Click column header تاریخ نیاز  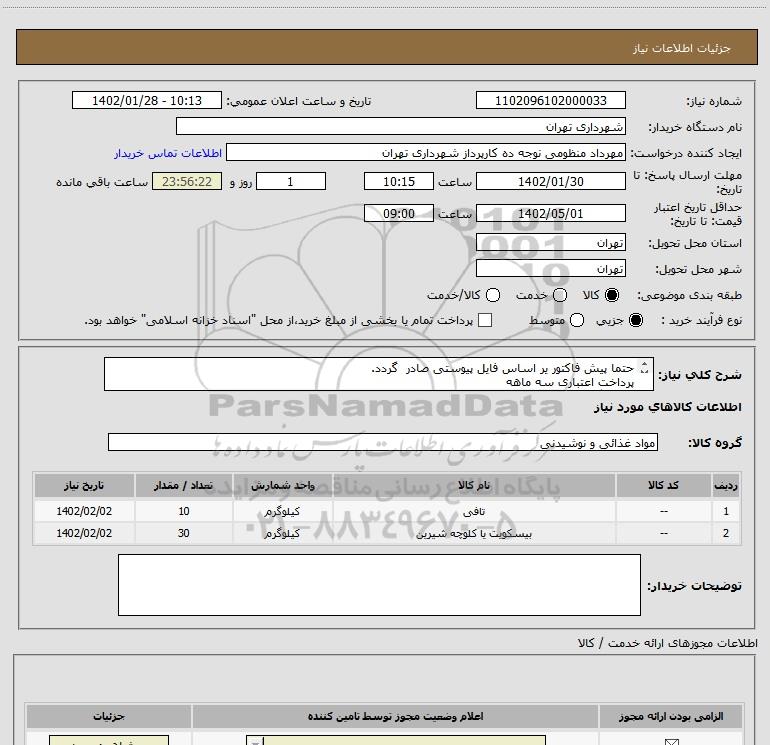pos(84,485)
